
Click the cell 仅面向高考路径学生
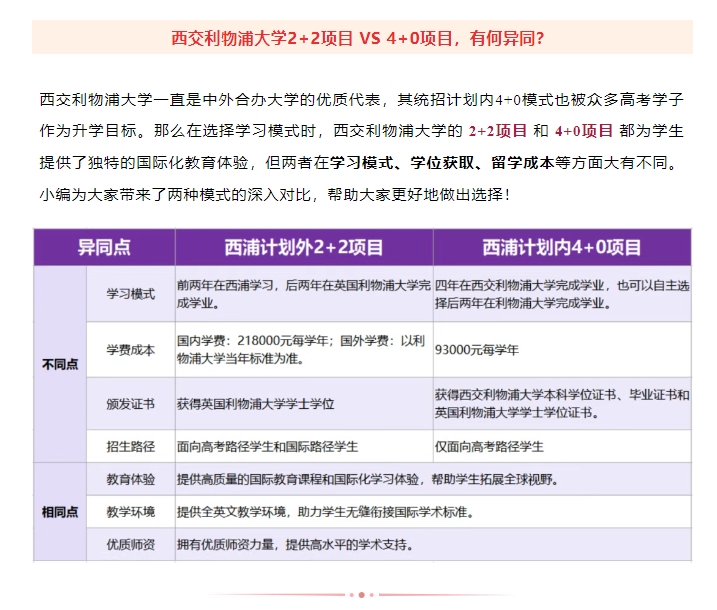coord(562,446)
